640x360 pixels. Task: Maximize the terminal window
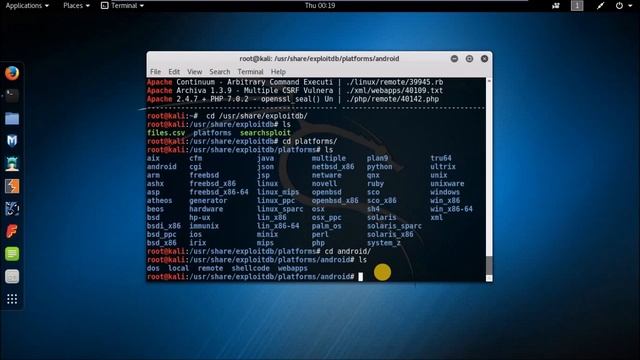[469, 59]
